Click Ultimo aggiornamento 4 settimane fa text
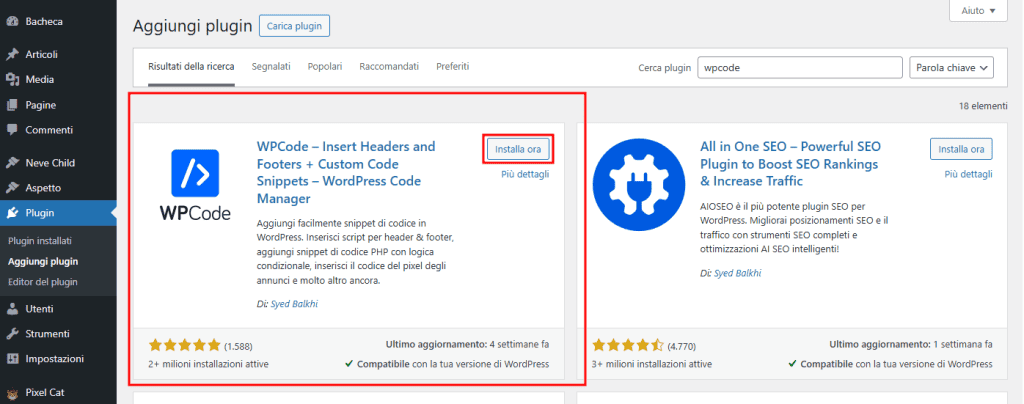Viewport: 1024px width, 404px height. [468, 344]
